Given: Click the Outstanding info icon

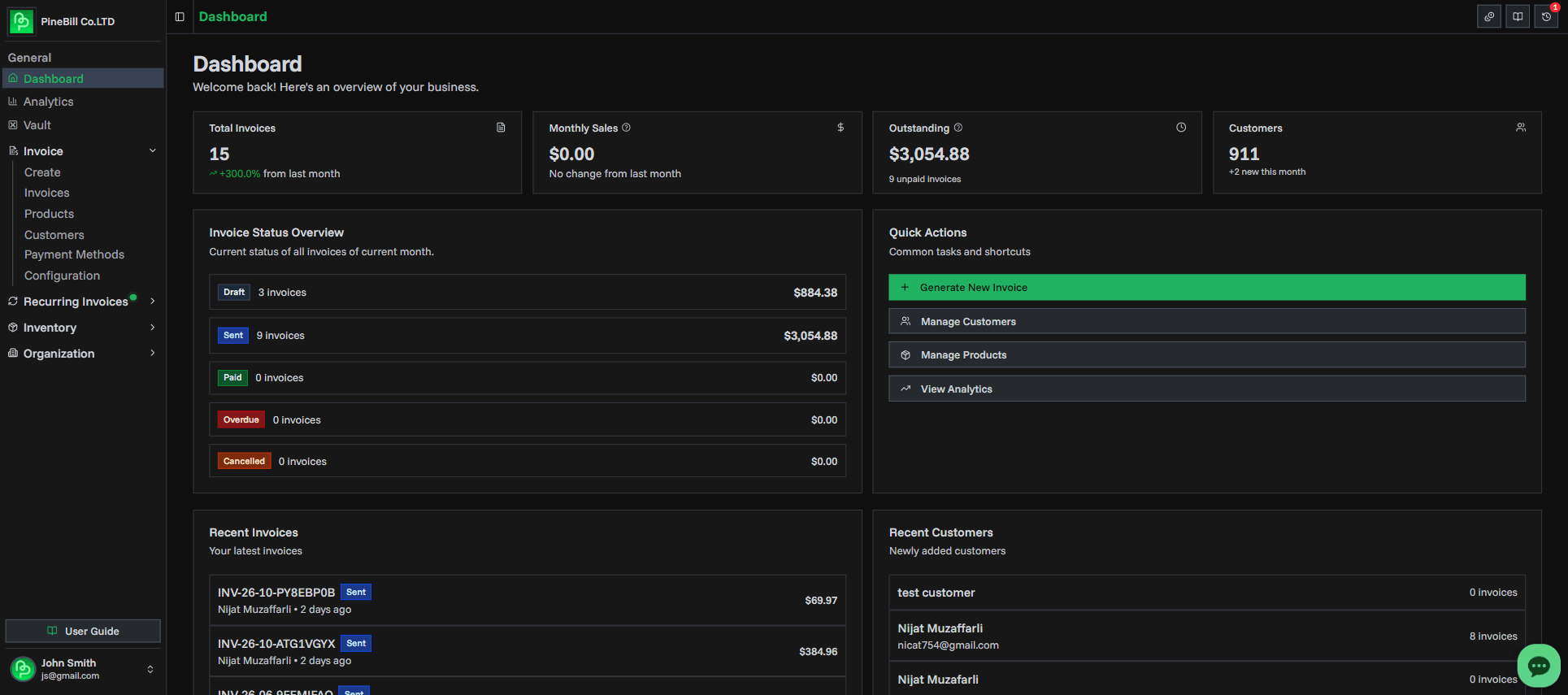Looking at the screenshot, I should [958, 128].
